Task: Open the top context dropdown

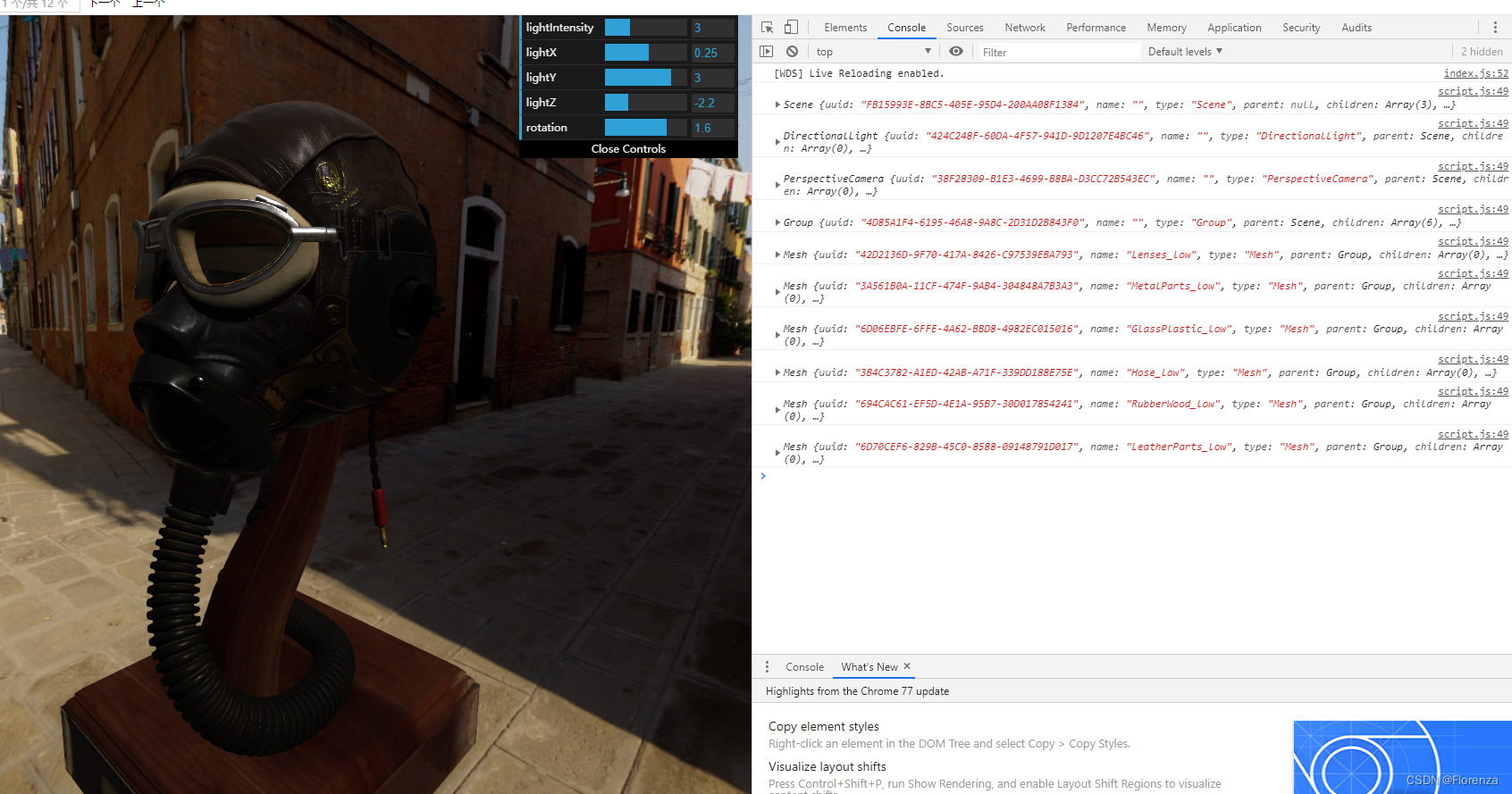Action: (874, 52)
